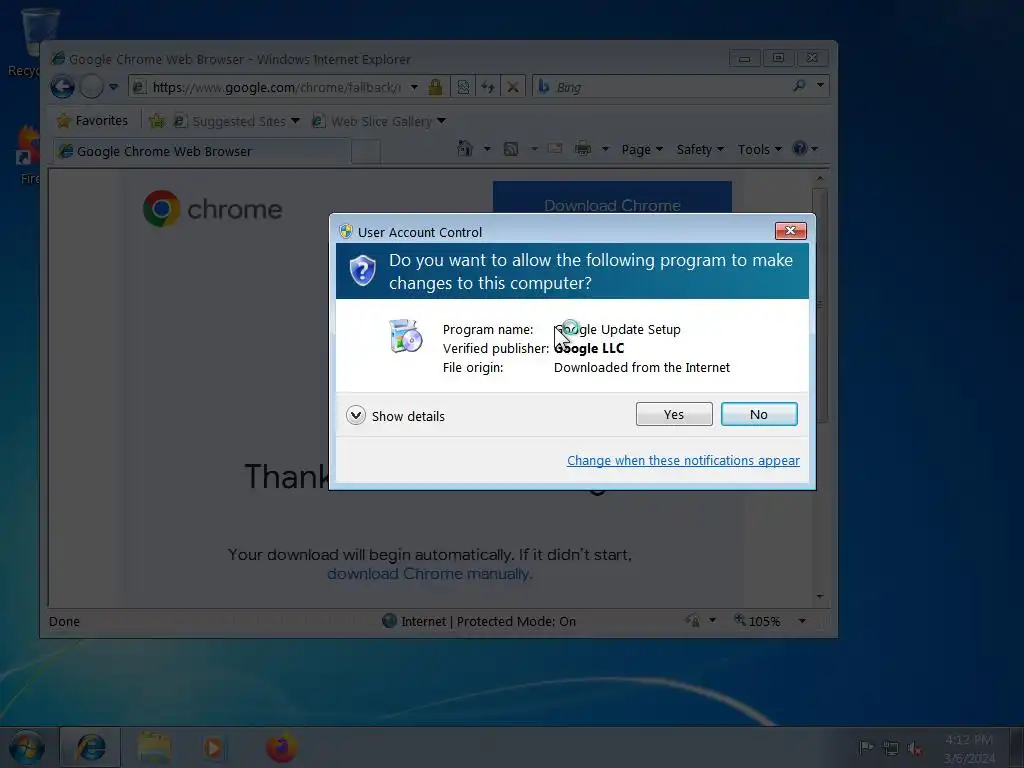
Task: Click Download Chrome button on web page
Action: 612,198
